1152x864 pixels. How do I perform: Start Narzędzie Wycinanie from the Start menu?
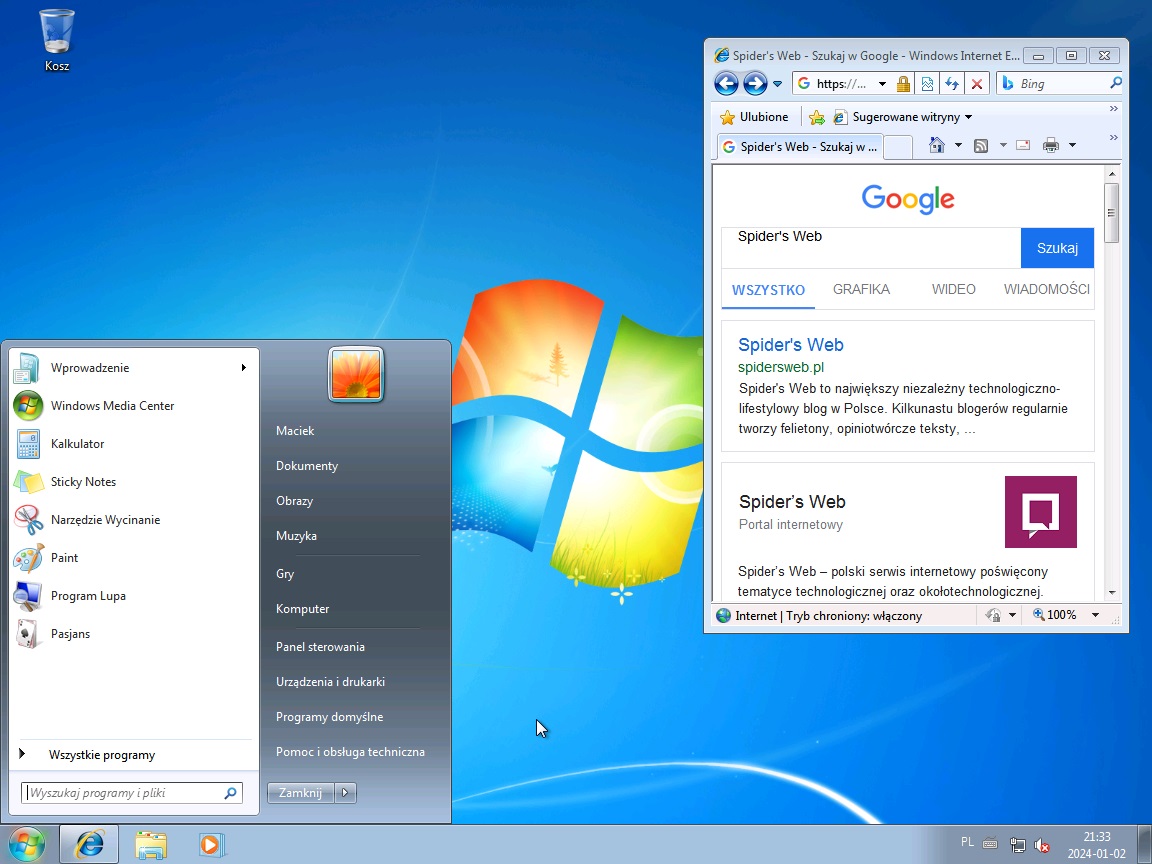pyautogui.click(x=134, y=519)
